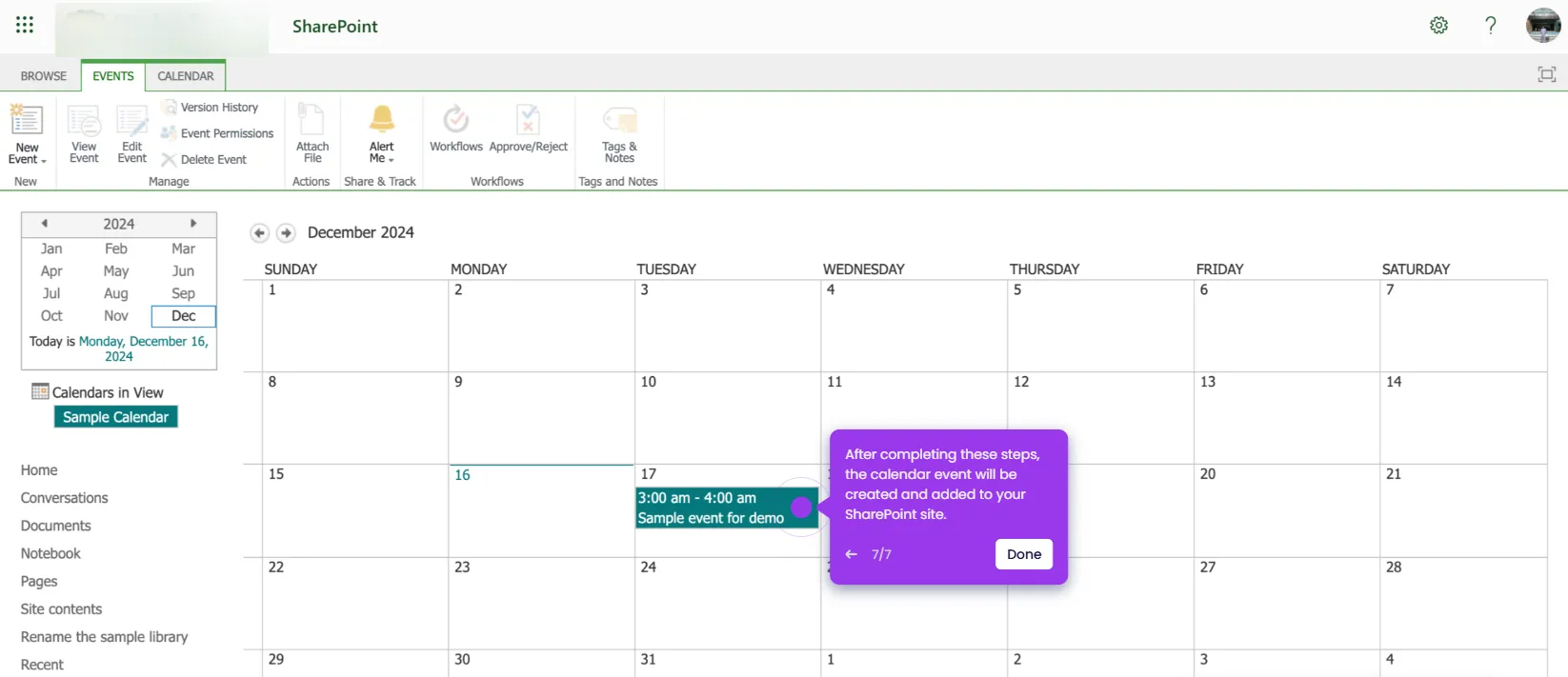Go to next month arrow icon
Image resolution: width=1568 pixels, height=677 pixels.
pos(286,232)
